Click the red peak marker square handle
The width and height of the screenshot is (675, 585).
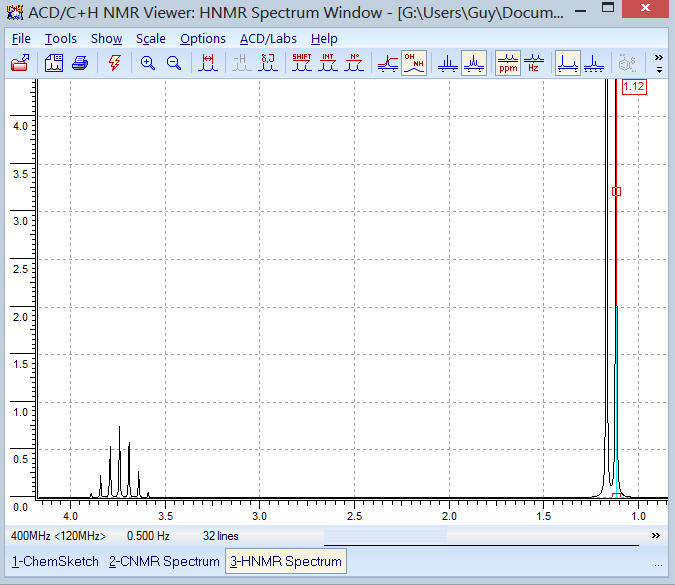[x=616, y=192]
